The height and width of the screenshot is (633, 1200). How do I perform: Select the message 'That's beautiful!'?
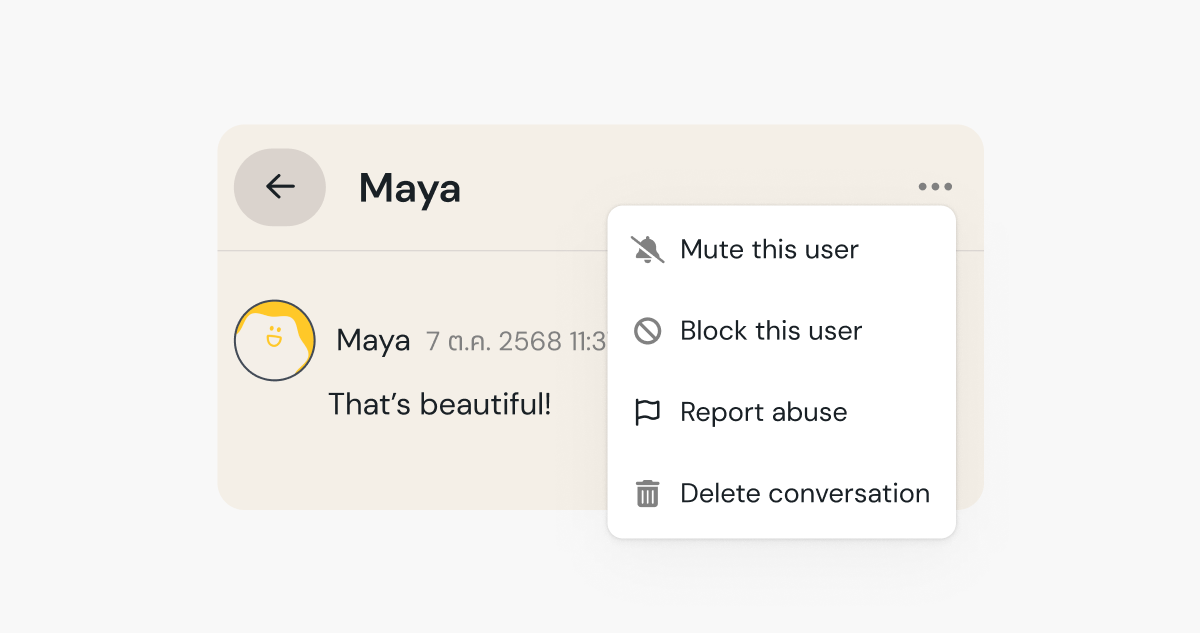click(x=440, y=405)
